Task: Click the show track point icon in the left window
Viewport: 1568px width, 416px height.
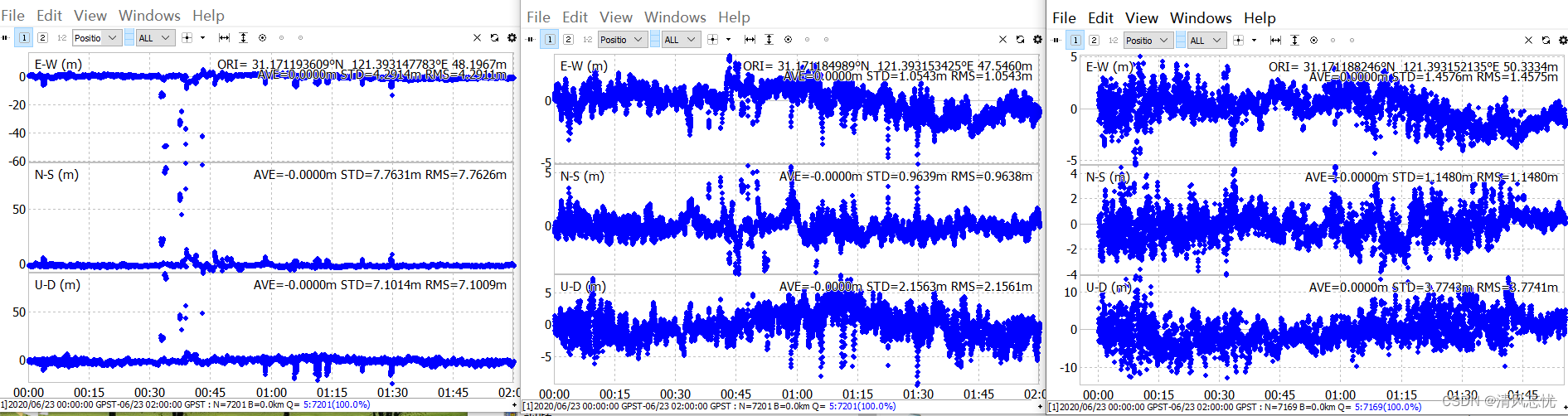Action: click(x=262, y=37)
